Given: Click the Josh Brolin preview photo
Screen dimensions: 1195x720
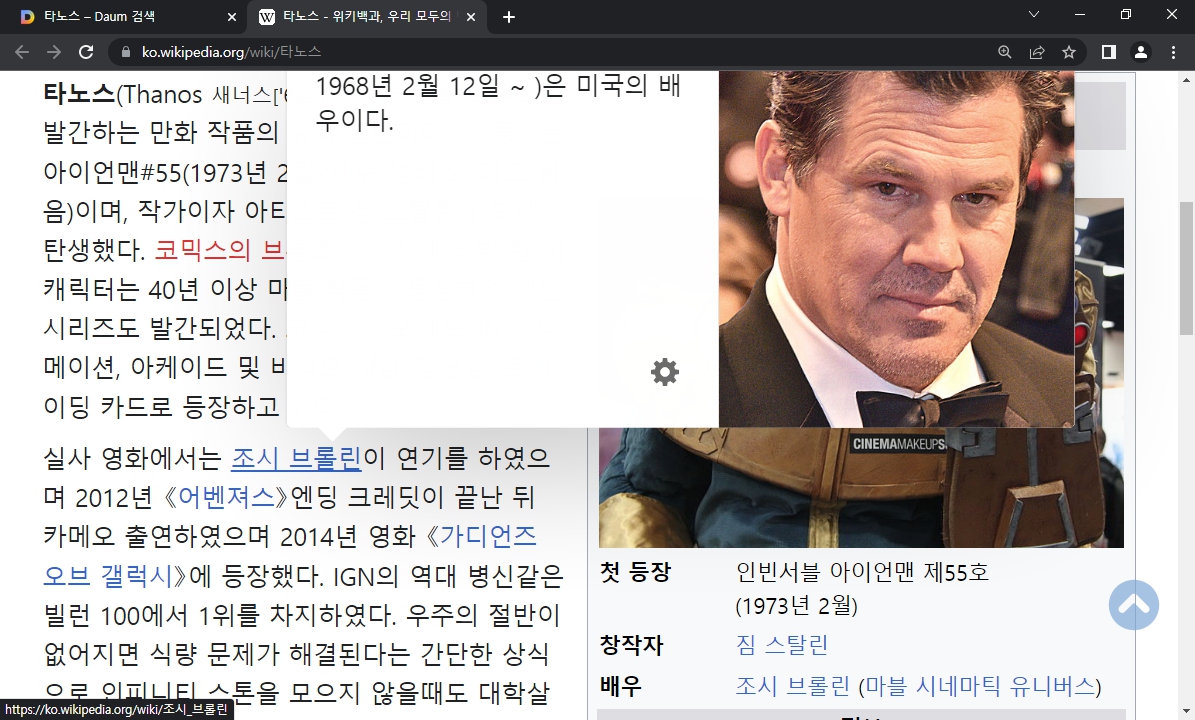Looking at the screenshot, I should (896, 249).
